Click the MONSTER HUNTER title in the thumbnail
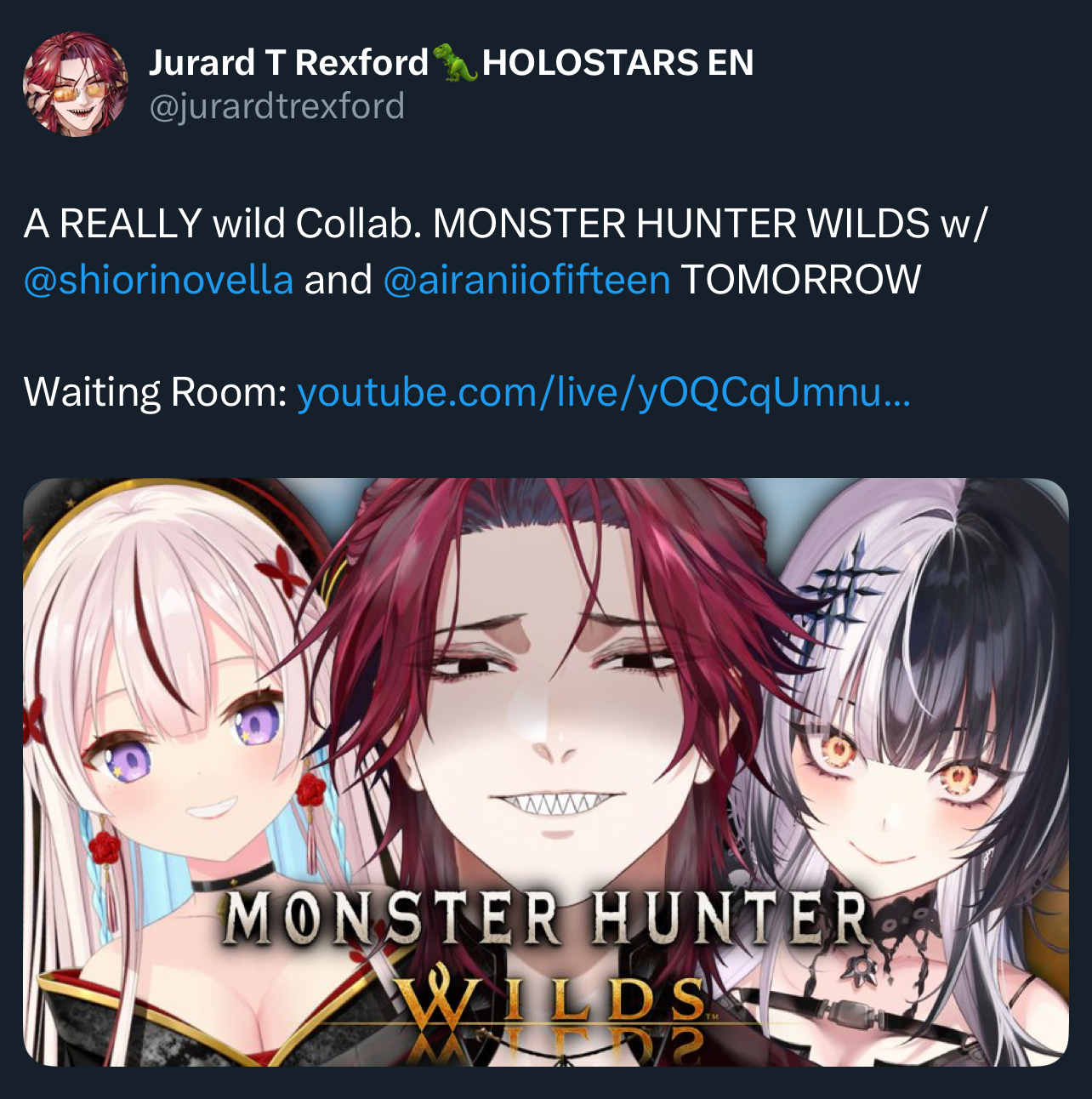Viewport: 1092px width, 1099px height. tap(545, 918)
